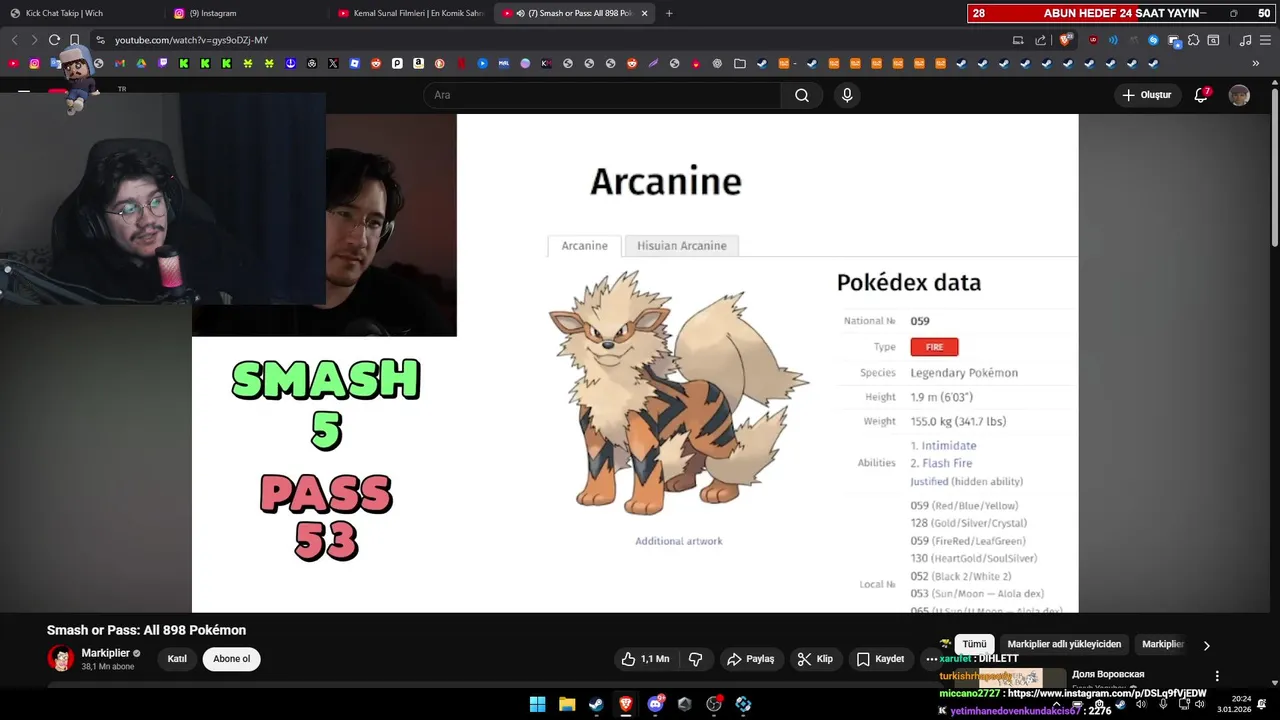
Task: Click the Additional artwork link
Action: pos(678,541)
